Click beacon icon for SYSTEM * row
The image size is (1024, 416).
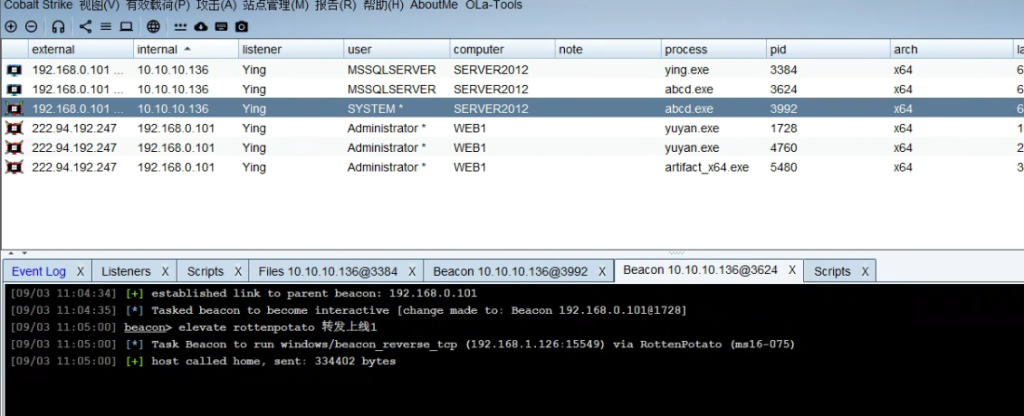click(x=14, y=109)
